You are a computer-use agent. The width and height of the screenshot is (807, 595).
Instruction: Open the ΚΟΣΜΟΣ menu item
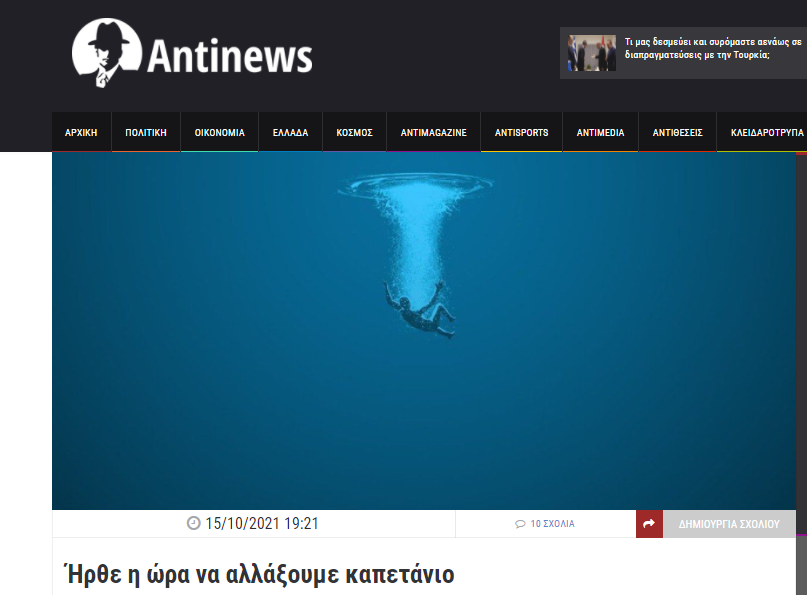[x=354, y=132]
